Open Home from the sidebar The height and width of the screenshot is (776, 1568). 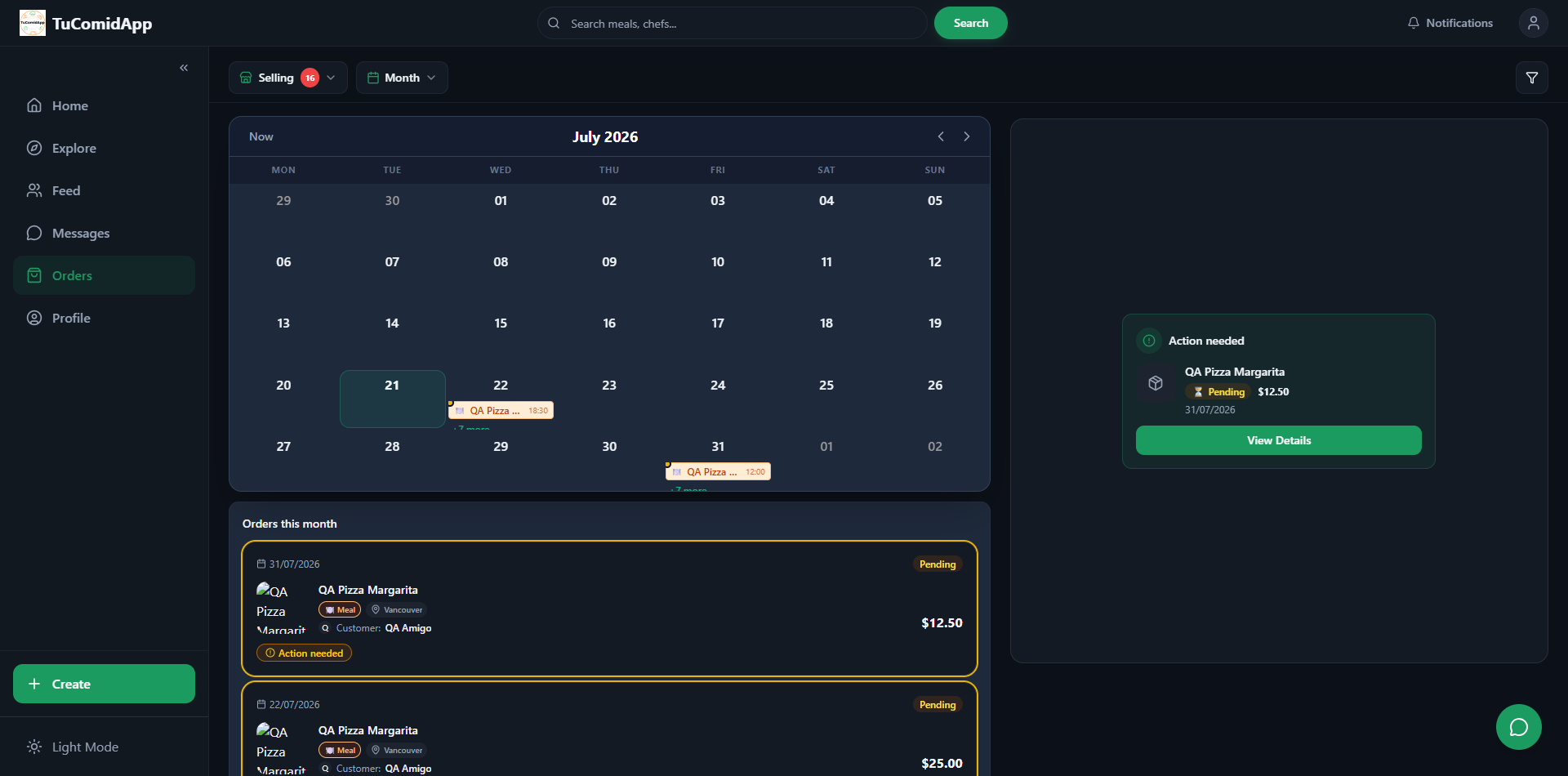tap(104, 105)
